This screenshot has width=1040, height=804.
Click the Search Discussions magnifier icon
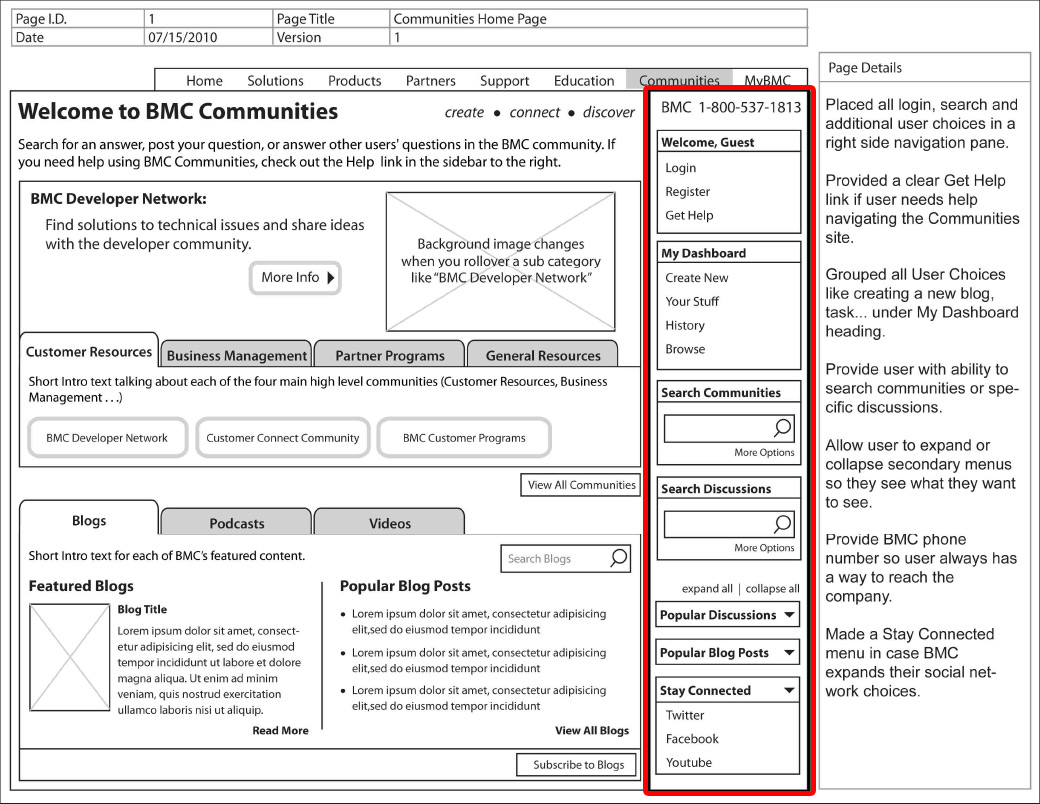coord(782,523)
